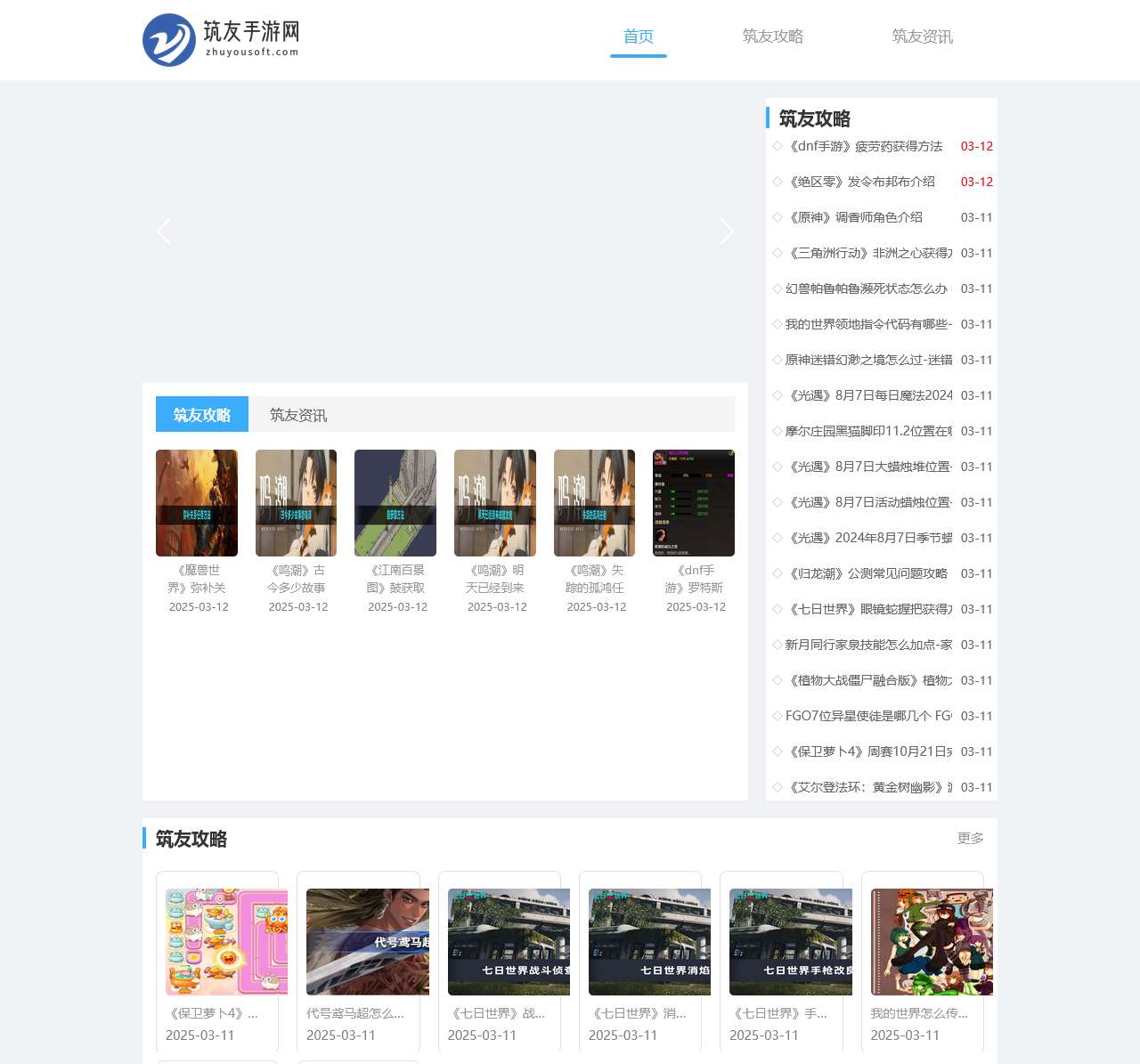
Task: Click 代号鸢马超怎么... card title
Action: [x=355, y=1013]
